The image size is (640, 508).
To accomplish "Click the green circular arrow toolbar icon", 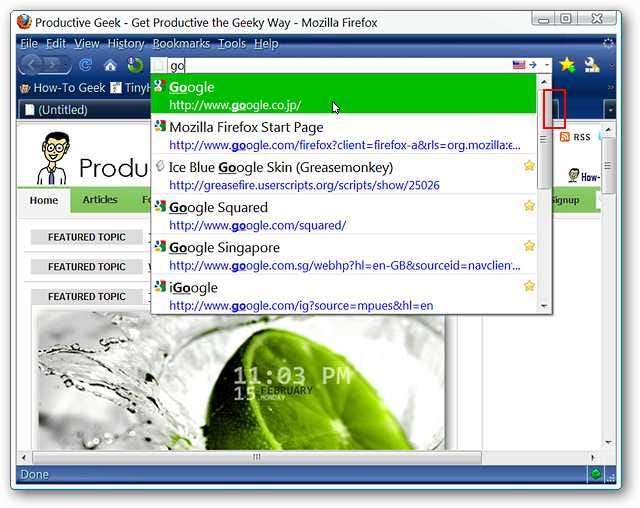I will (x=135, y=65).
